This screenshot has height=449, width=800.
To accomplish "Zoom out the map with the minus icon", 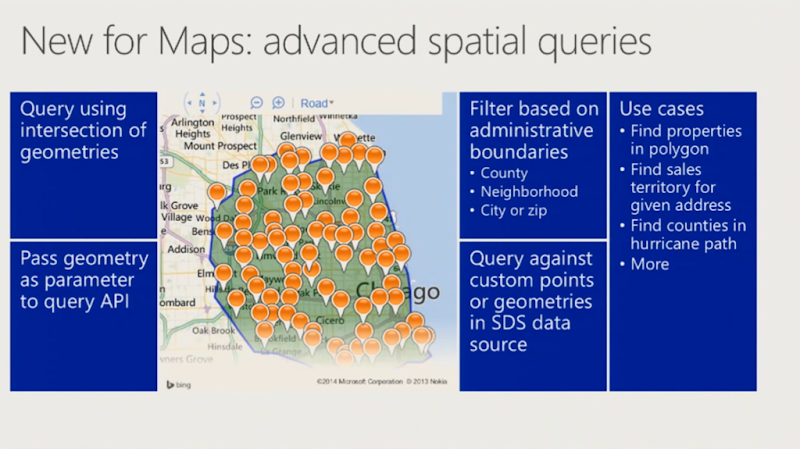I will pos(257,103).
